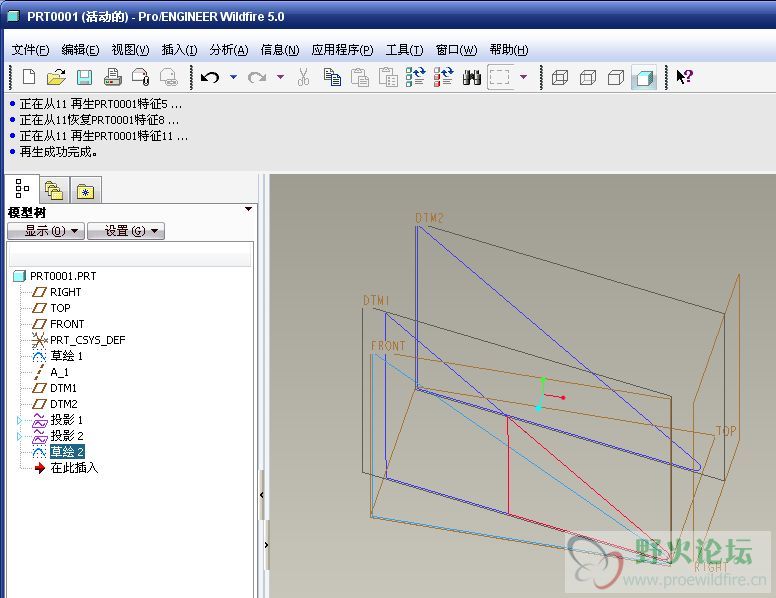Select the highlighted 草绘 2 sketch
The height and width of the screenshot is (598, 776).
coord(67,451)
